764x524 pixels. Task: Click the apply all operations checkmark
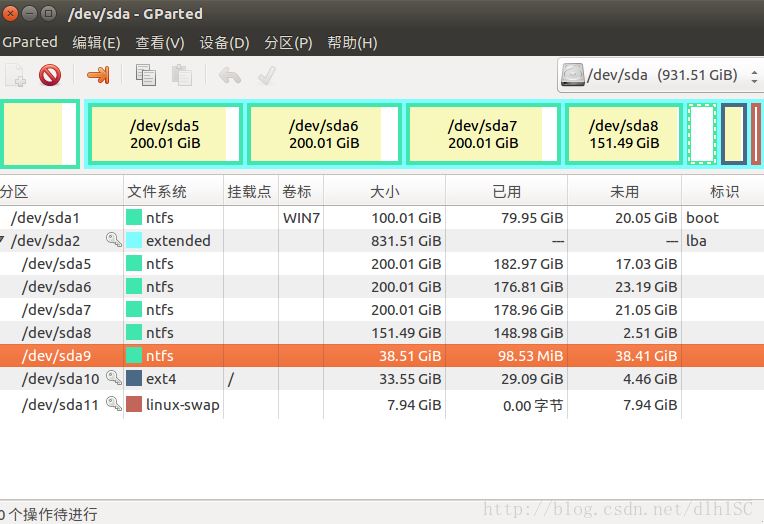coord(266,75)
